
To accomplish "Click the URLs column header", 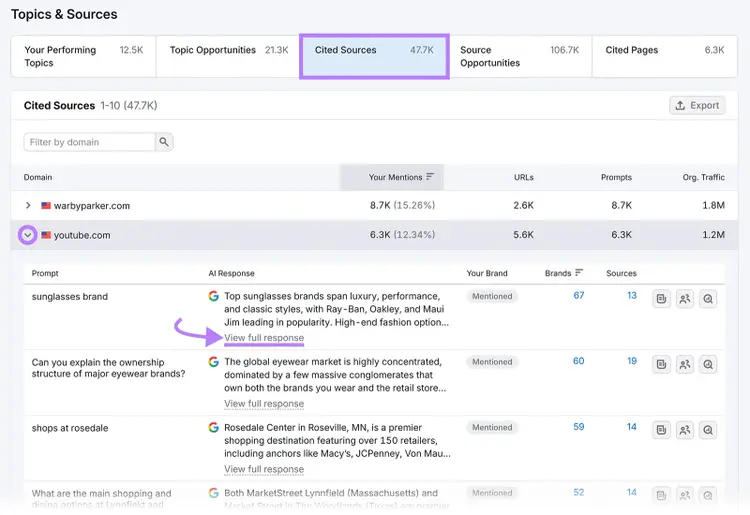I will pos(524,177).
